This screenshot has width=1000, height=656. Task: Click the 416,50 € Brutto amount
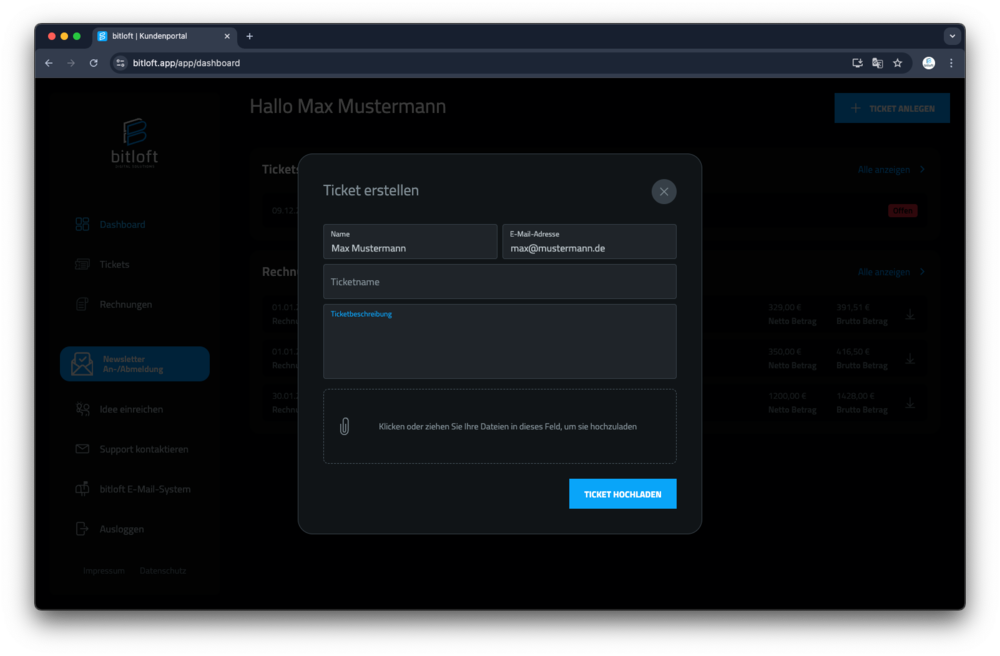coord(853,352)
